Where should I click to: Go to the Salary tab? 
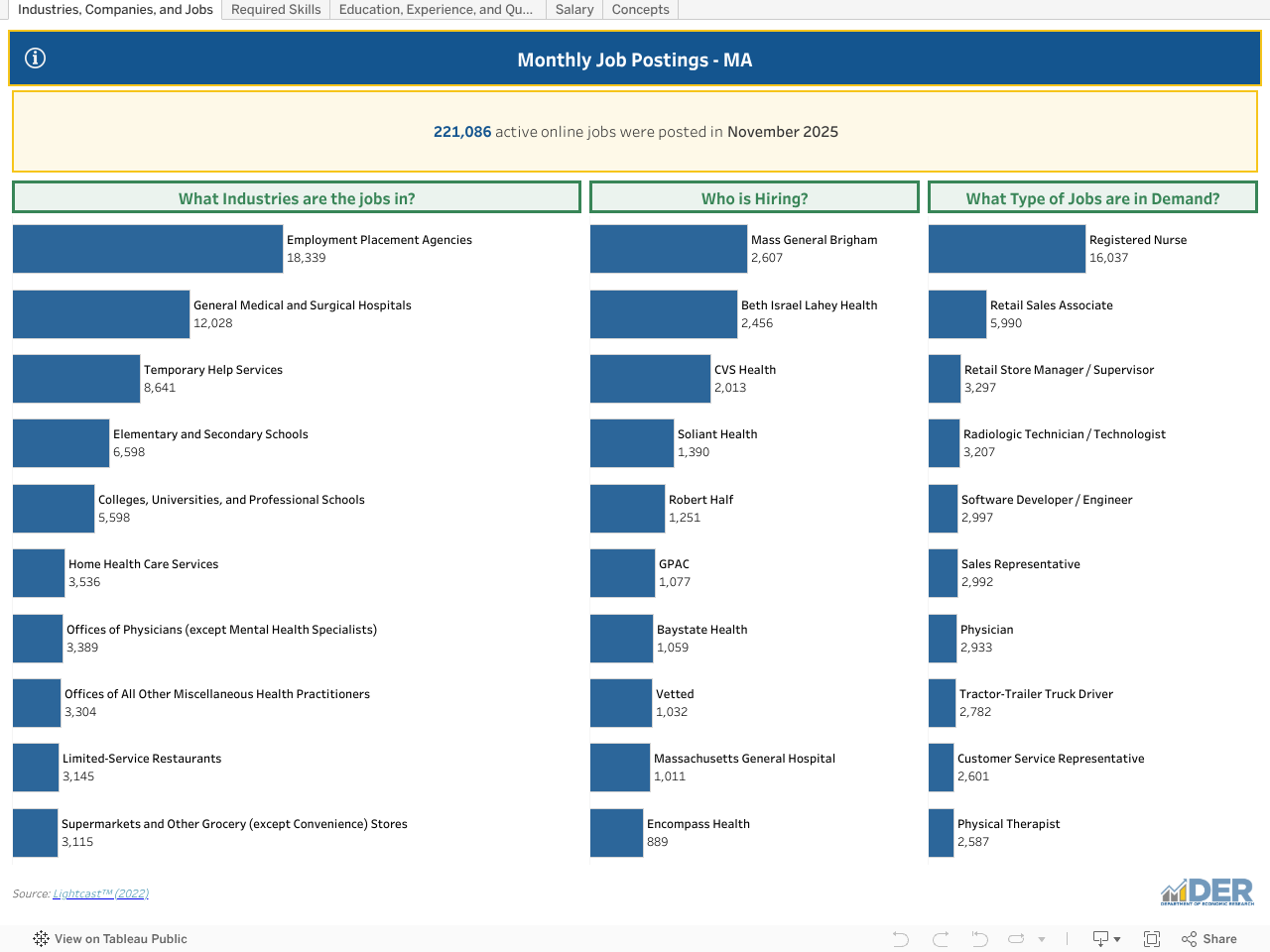tap(574, 10)
